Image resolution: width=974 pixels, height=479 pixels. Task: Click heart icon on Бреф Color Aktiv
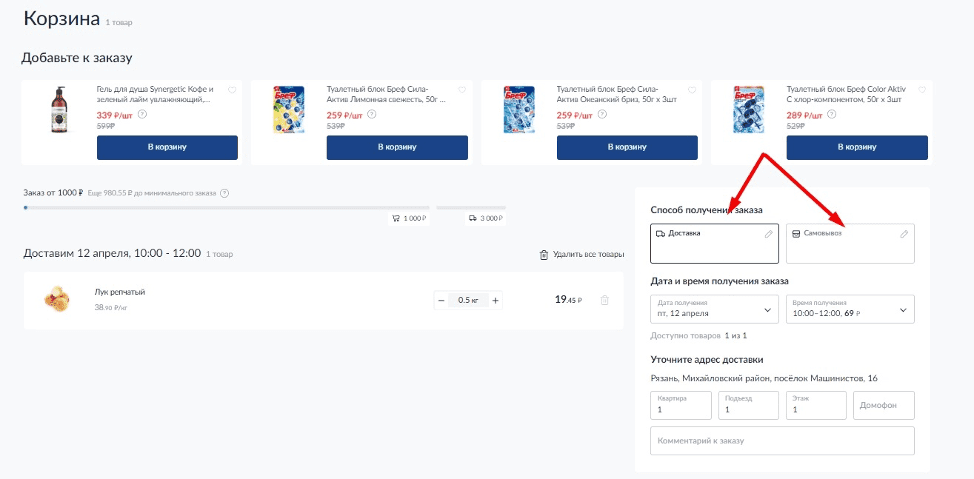(922, 90)
